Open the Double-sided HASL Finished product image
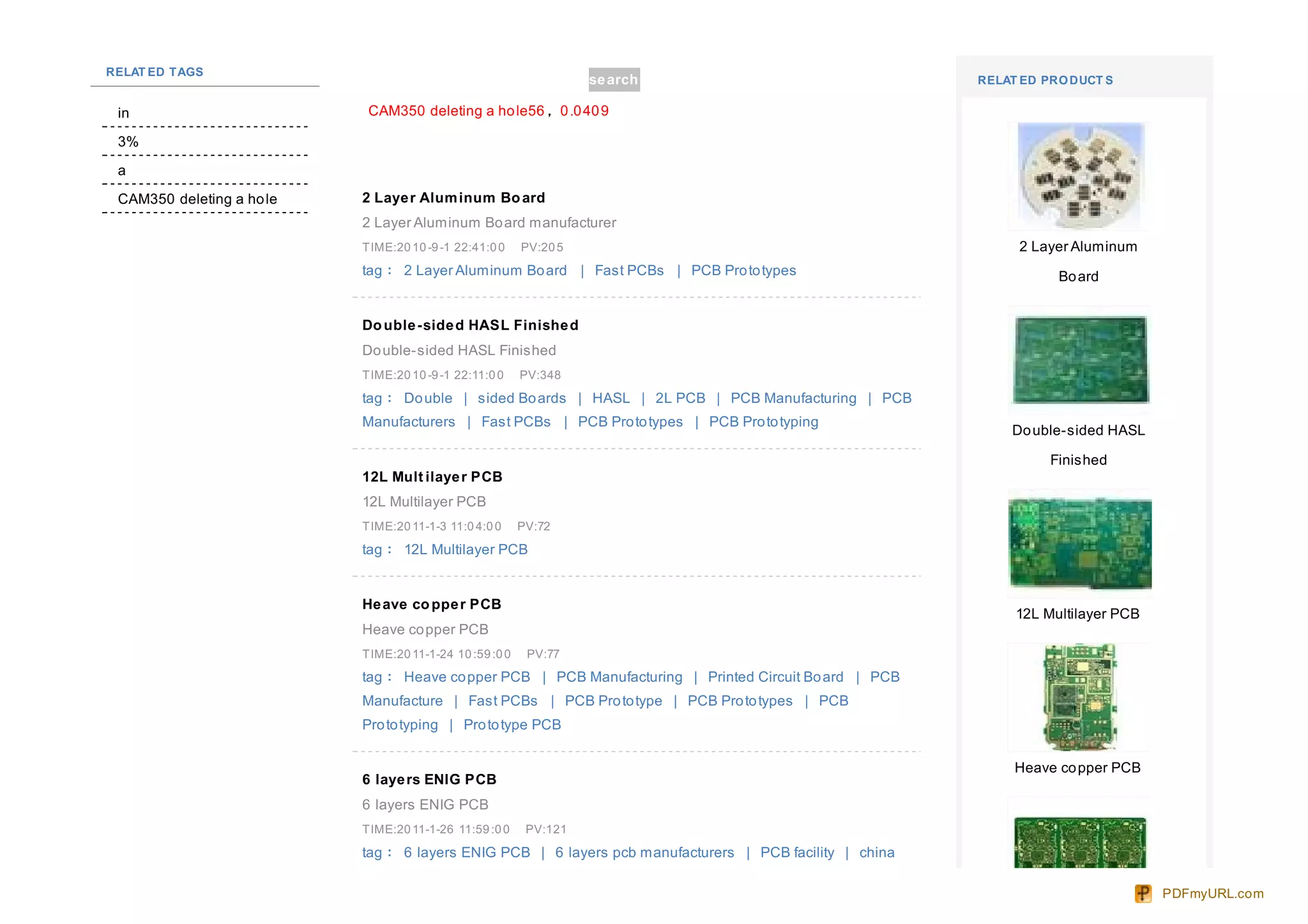The width and height of the screenshot is (1308, 924). (1080, 360)
